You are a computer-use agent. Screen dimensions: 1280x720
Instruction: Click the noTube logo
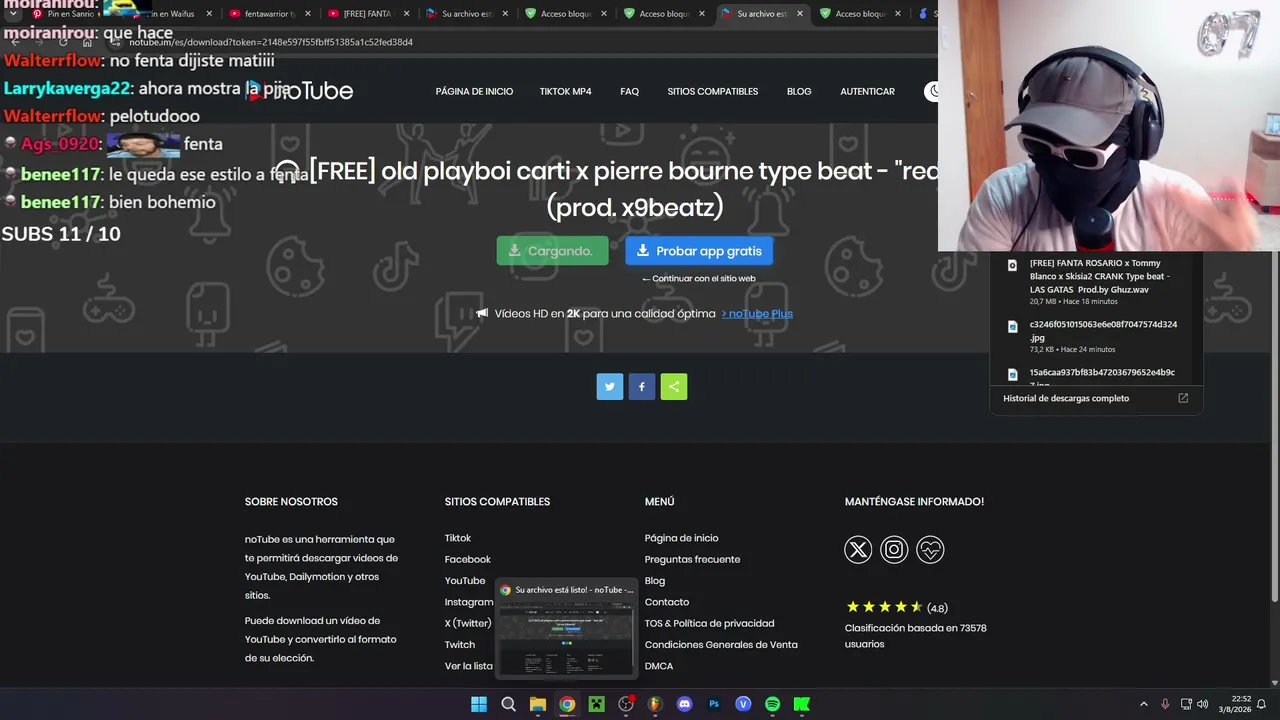(x=300, y=91)
